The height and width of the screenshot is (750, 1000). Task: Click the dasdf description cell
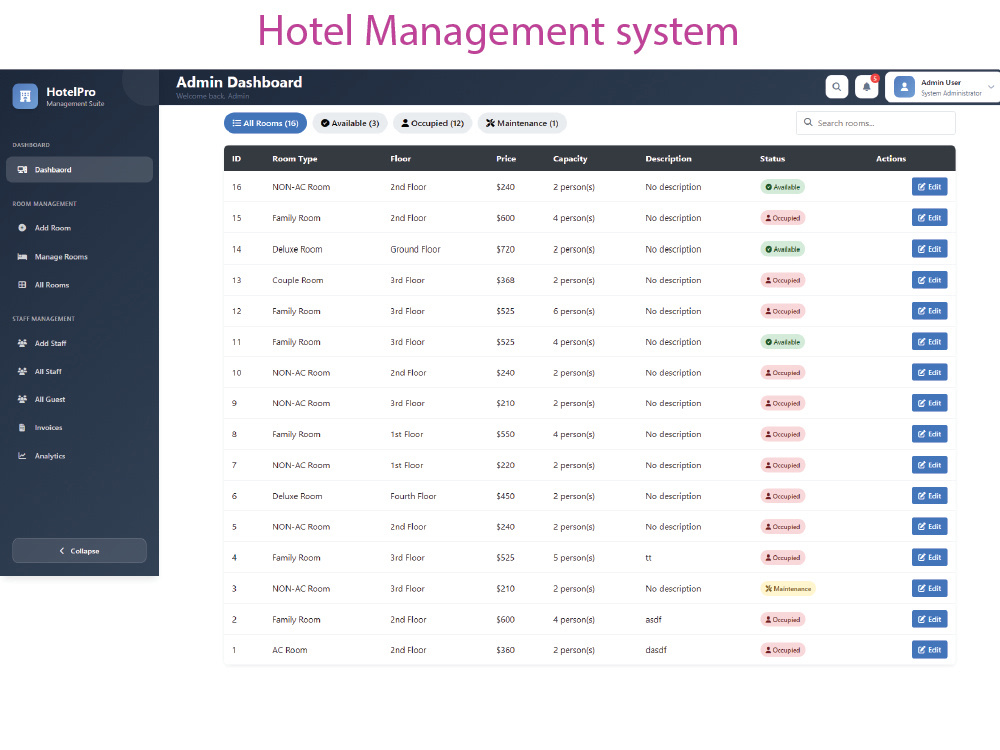click(x=656, y=650)
